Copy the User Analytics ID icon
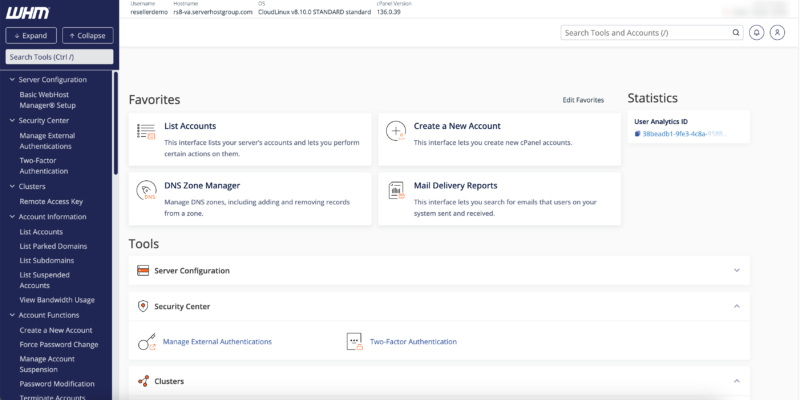Viewport: 800px width, 400px height. coord(637,134)
